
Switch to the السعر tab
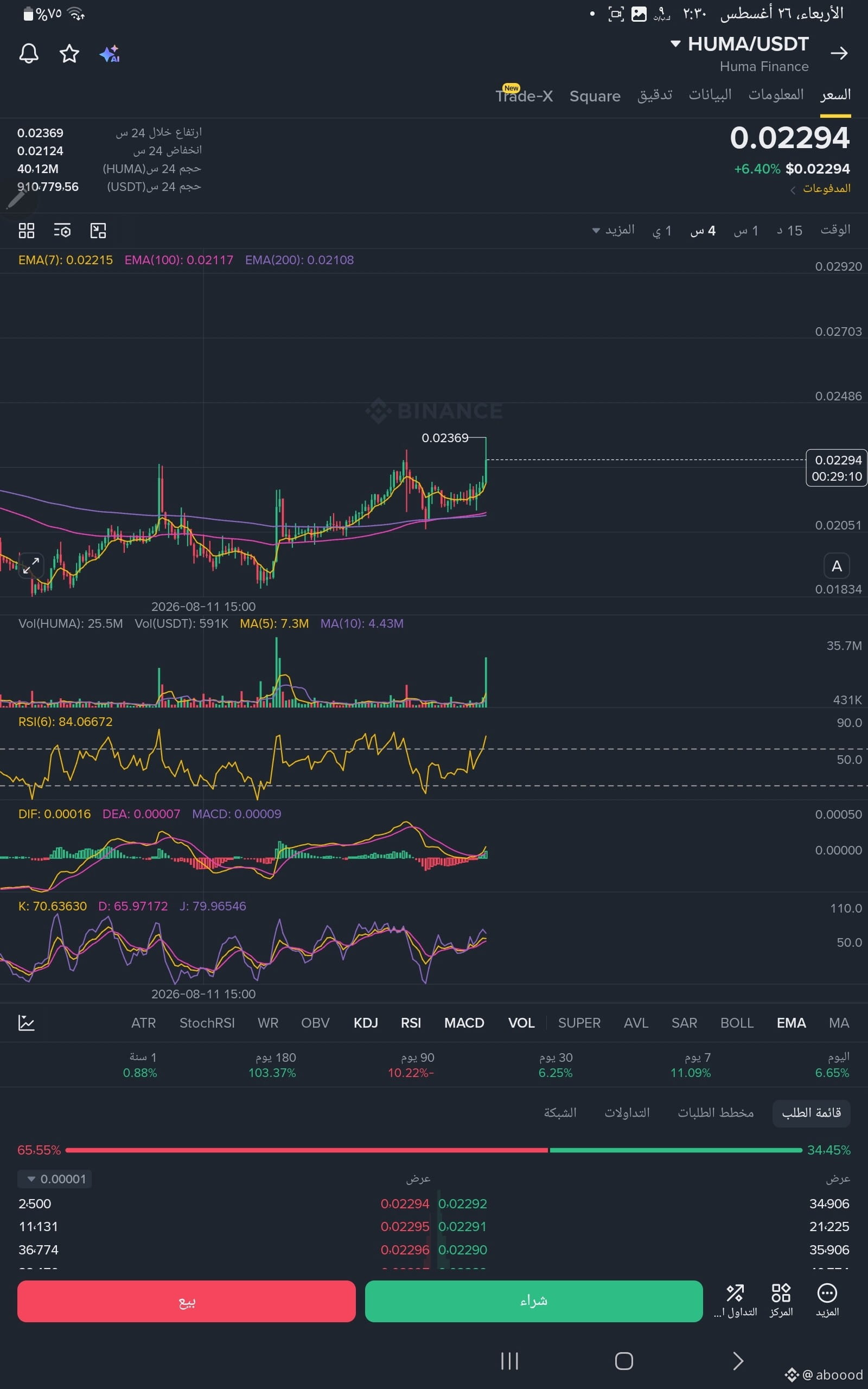[835, 95]
